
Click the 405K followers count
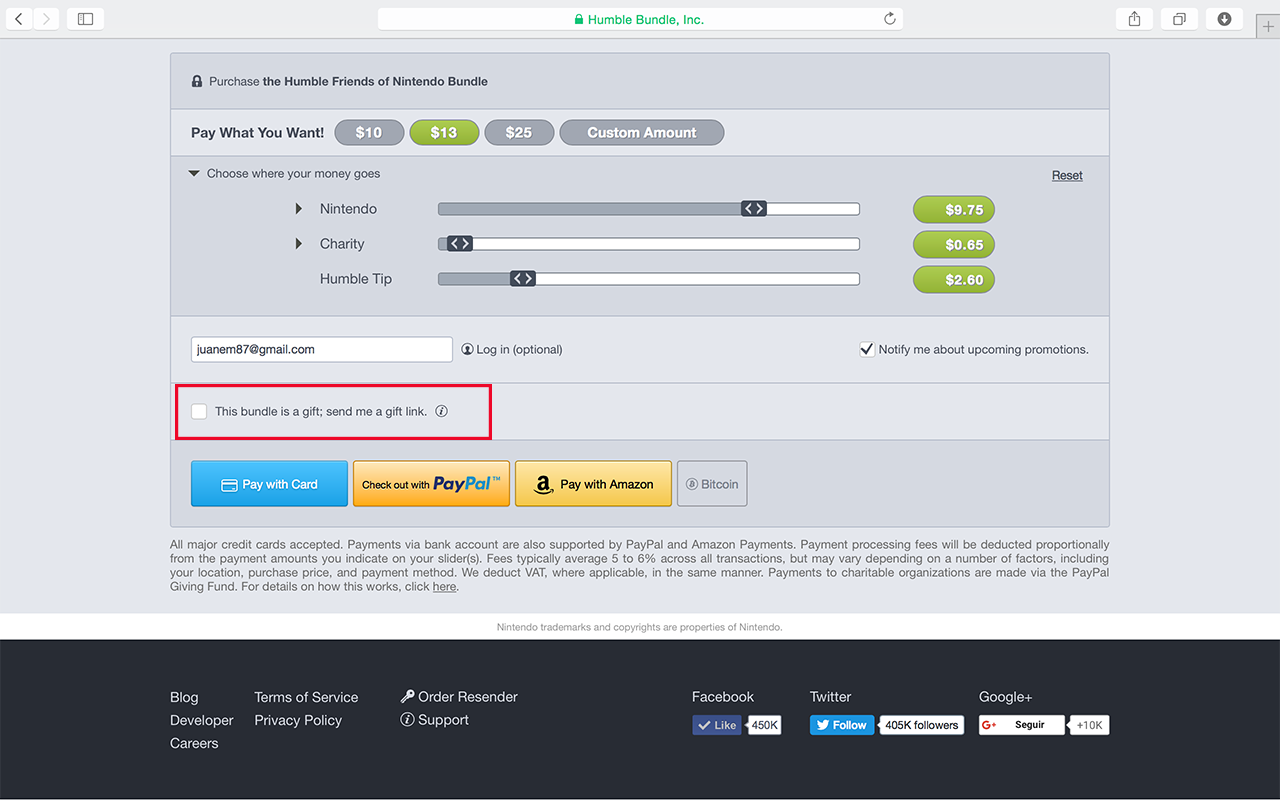tap(921, 725)
